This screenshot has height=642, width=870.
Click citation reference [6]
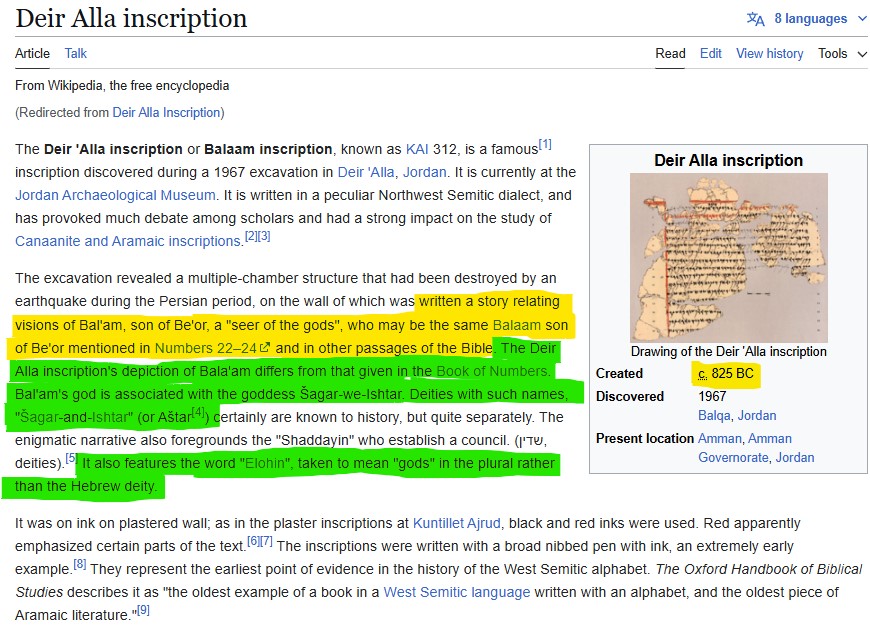pyautogui.click(x=254, y=540)
